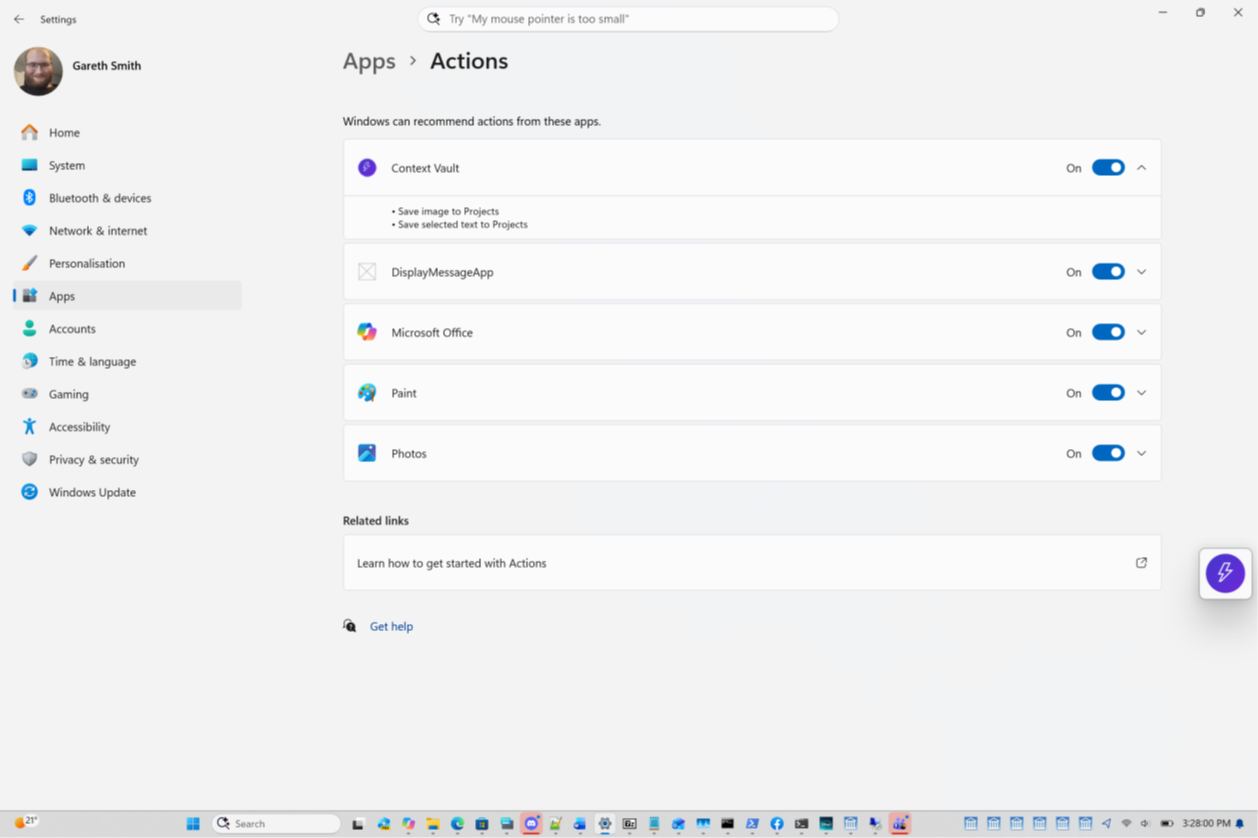Image resolution: width=1258 pixels, height=838 pixels.
Task: Click the Context Vault purple app icon
Action: pyautogui.click(x=367, y=168)
